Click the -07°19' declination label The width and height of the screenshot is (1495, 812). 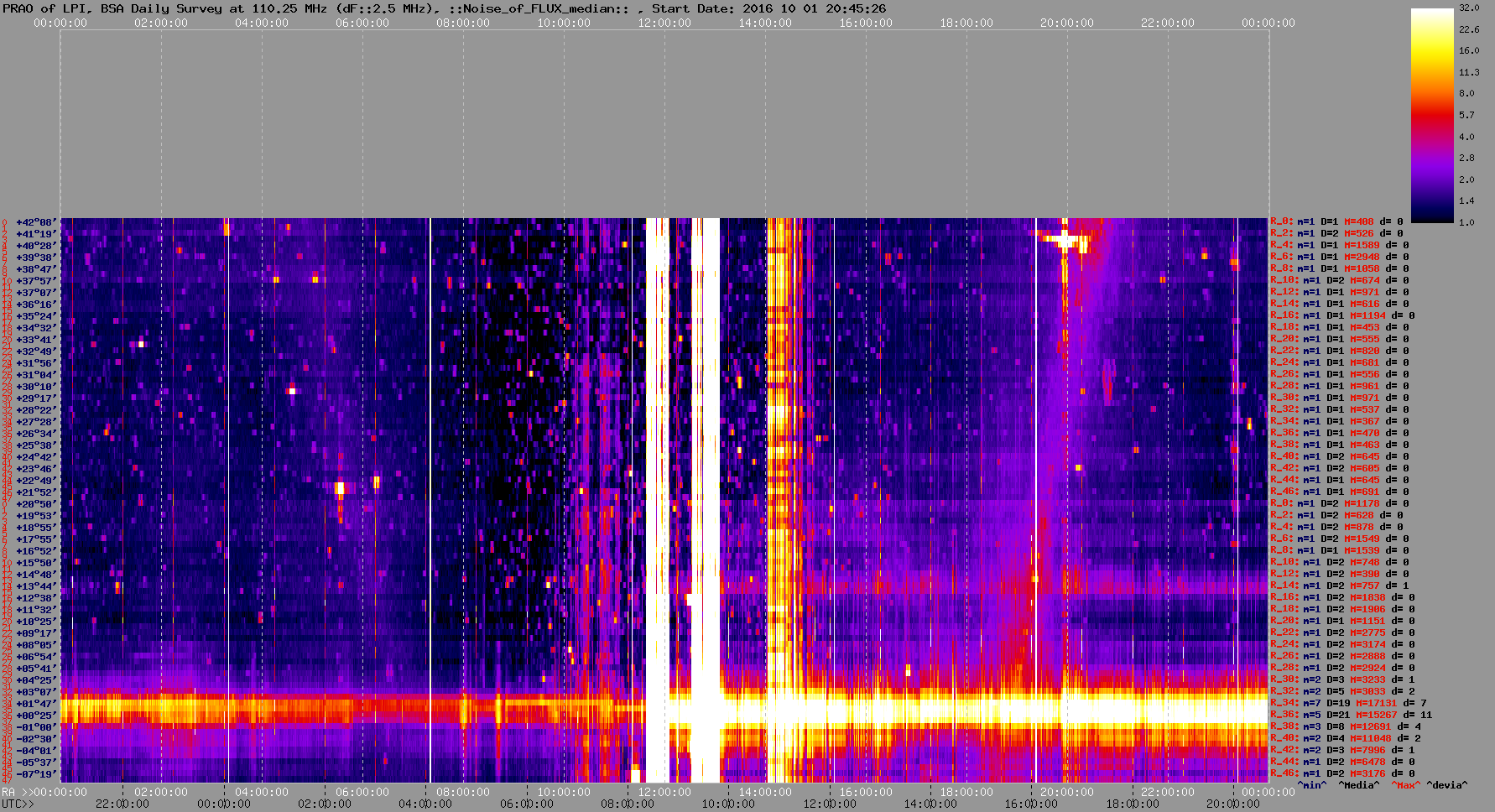(36, 774)
